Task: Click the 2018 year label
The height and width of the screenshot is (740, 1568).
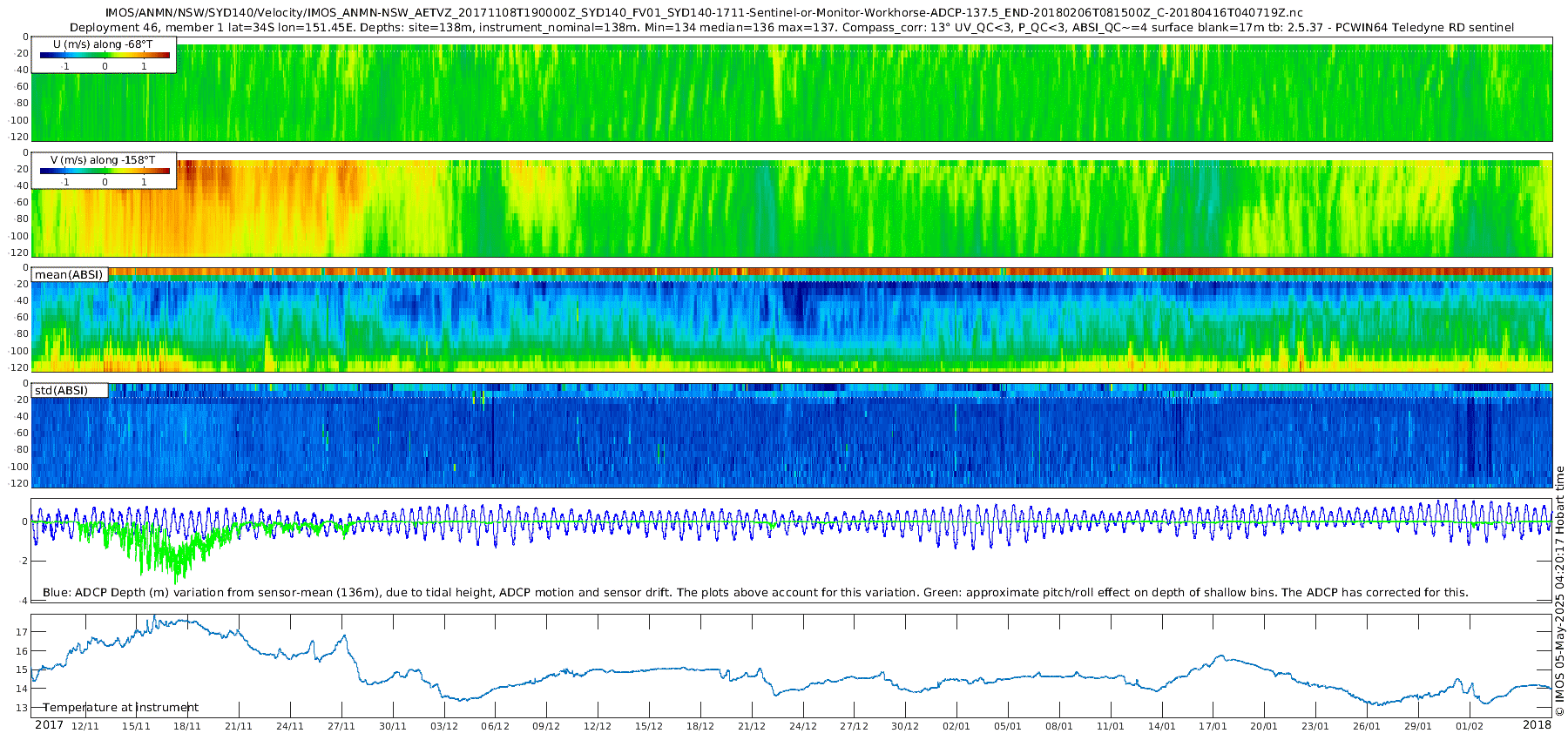Action: point(1537,725)
